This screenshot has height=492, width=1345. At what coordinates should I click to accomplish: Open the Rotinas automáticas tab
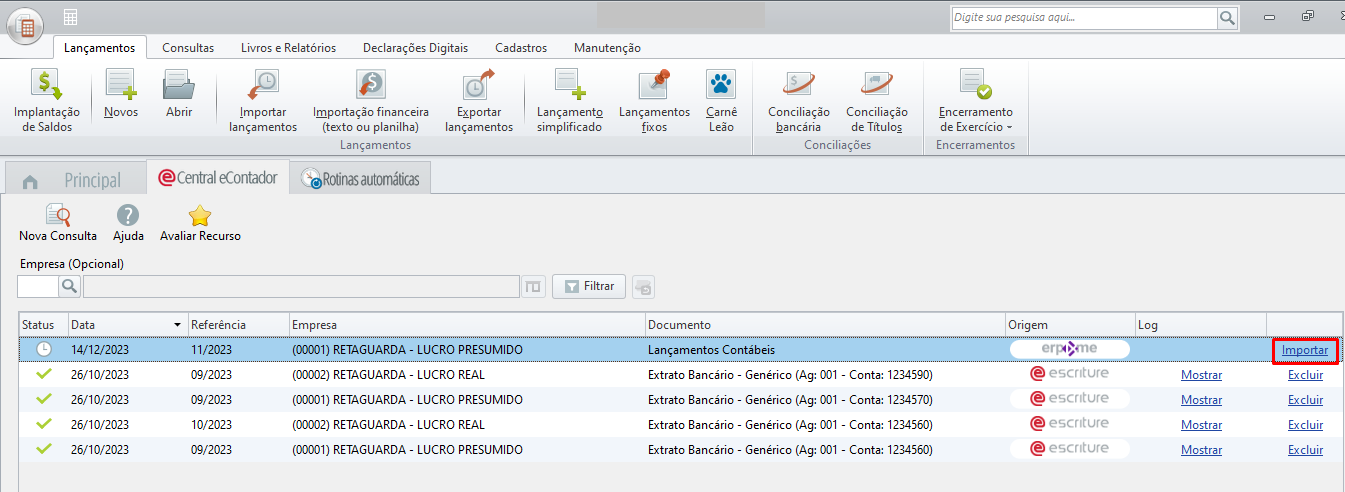coord(361,180)
